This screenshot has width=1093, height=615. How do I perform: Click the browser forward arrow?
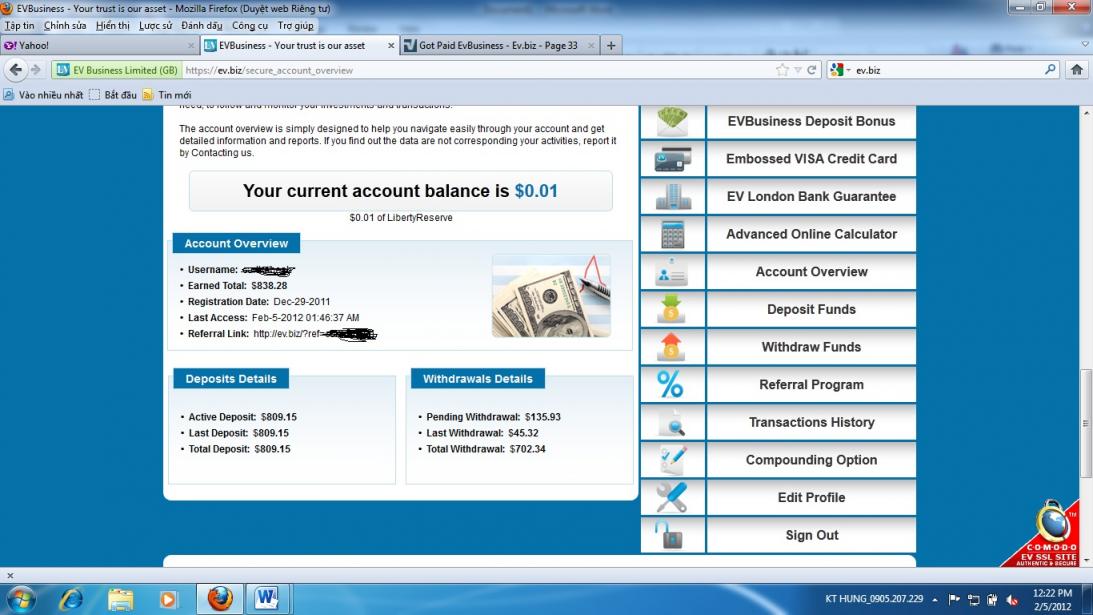36,70
